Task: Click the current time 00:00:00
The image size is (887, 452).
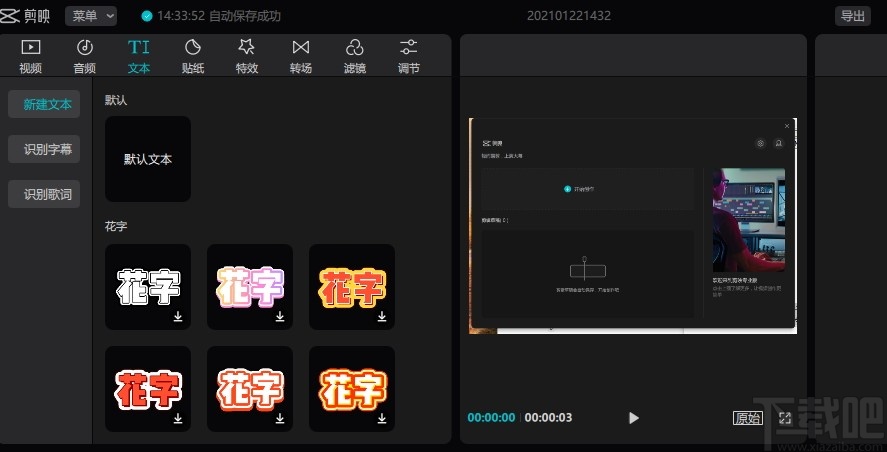Action: [491, 418]
